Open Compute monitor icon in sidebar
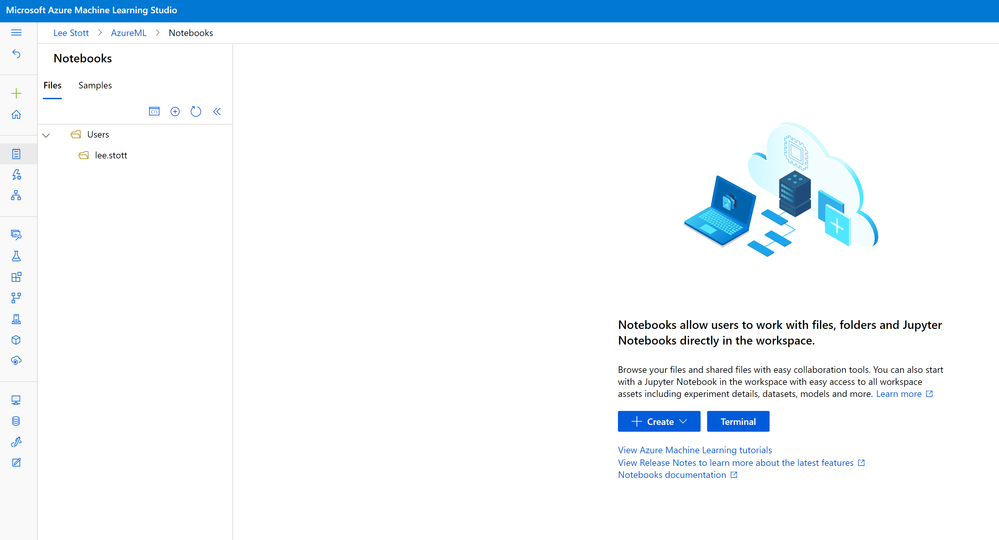Screen dimensions: 999x540 (16, 400)
